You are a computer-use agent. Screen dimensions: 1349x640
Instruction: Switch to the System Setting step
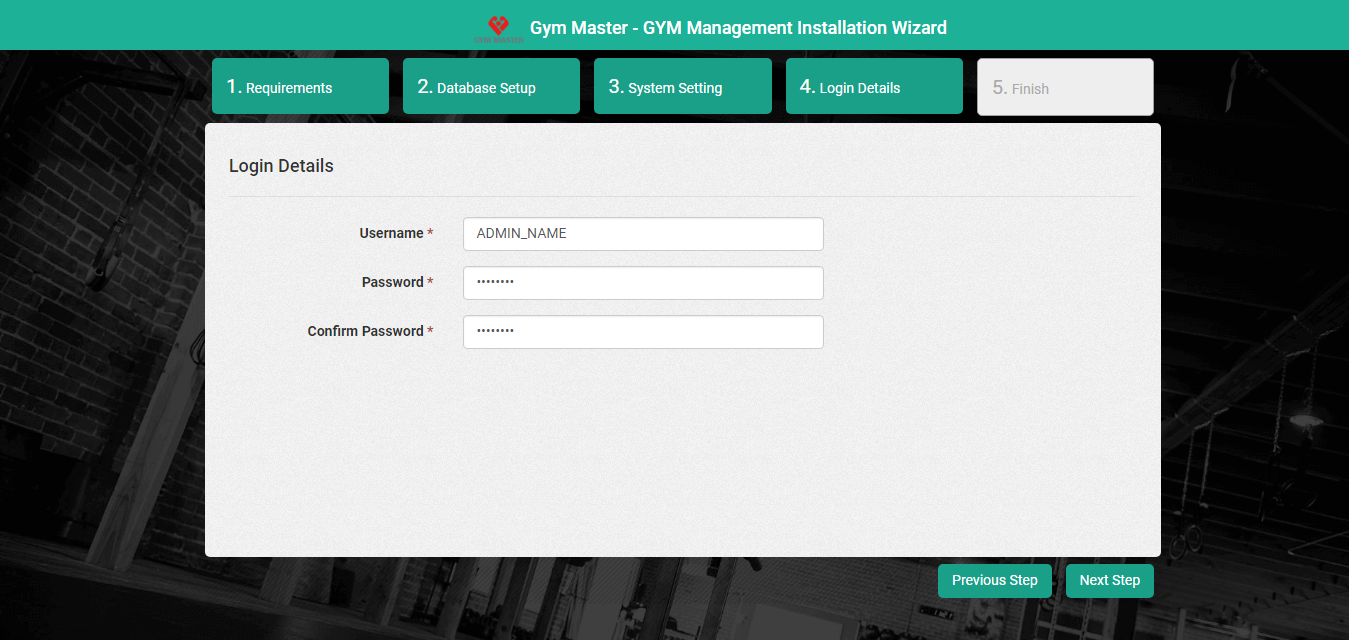tap(682, 87)
